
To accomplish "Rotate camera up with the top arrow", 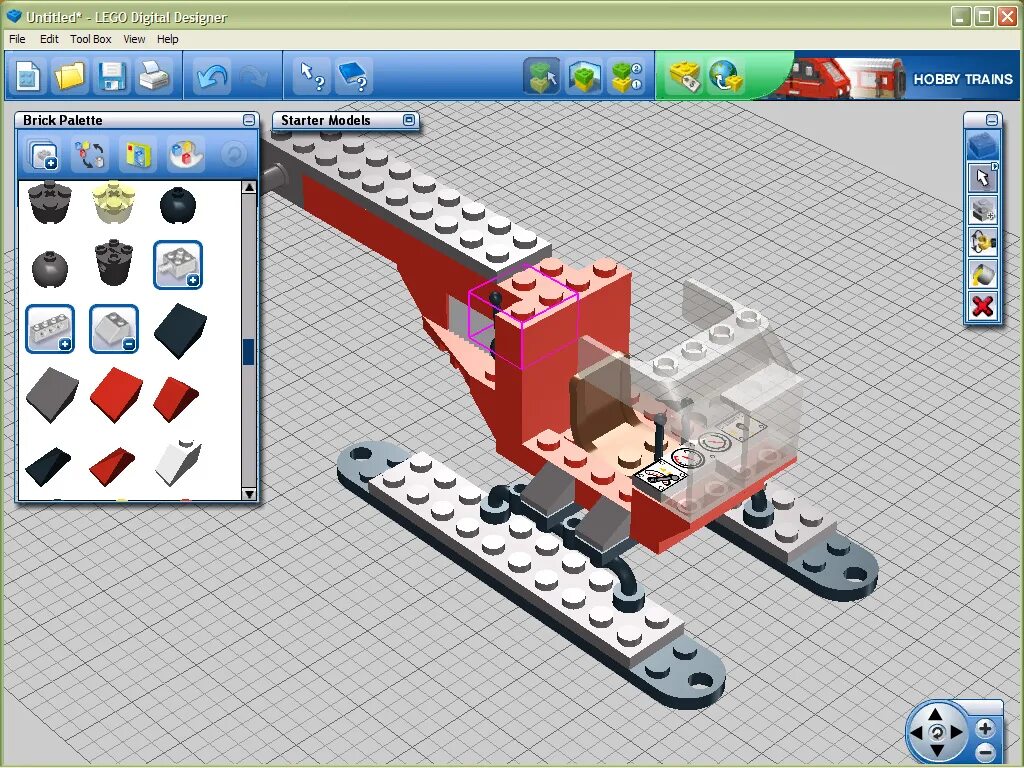I will tap(936, 714).
